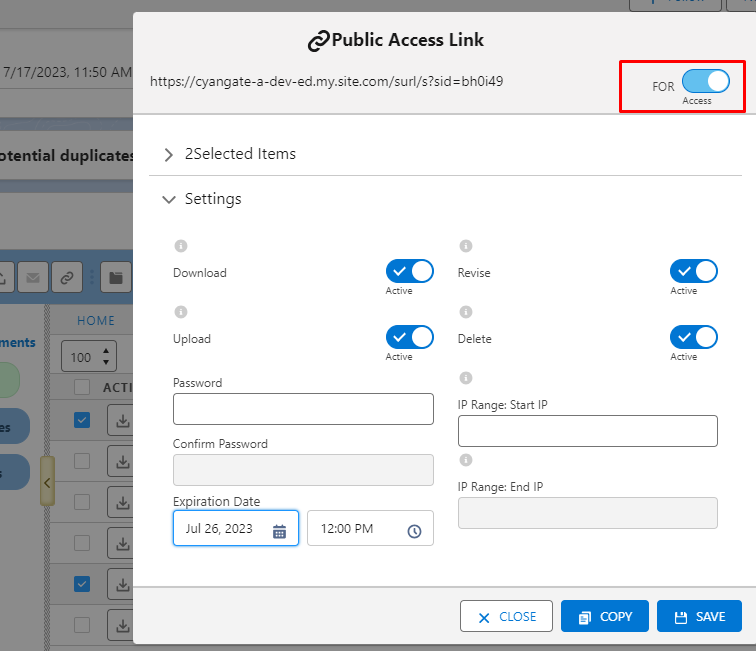Expand the 2 Selected Items section
The image size is (756, 651).
tap(169, 154)
